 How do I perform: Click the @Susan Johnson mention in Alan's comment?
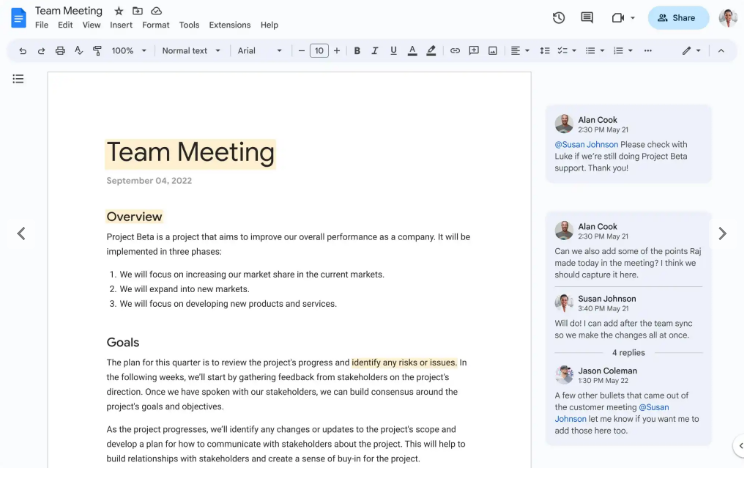[x=586, y=145]
